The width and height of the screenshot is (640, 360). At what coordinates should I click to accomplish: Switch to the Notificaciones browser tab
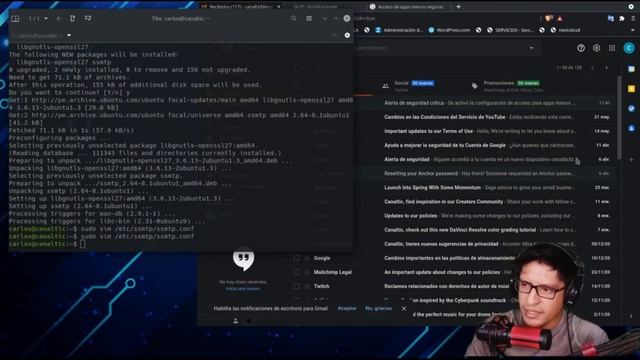(316, 7)
